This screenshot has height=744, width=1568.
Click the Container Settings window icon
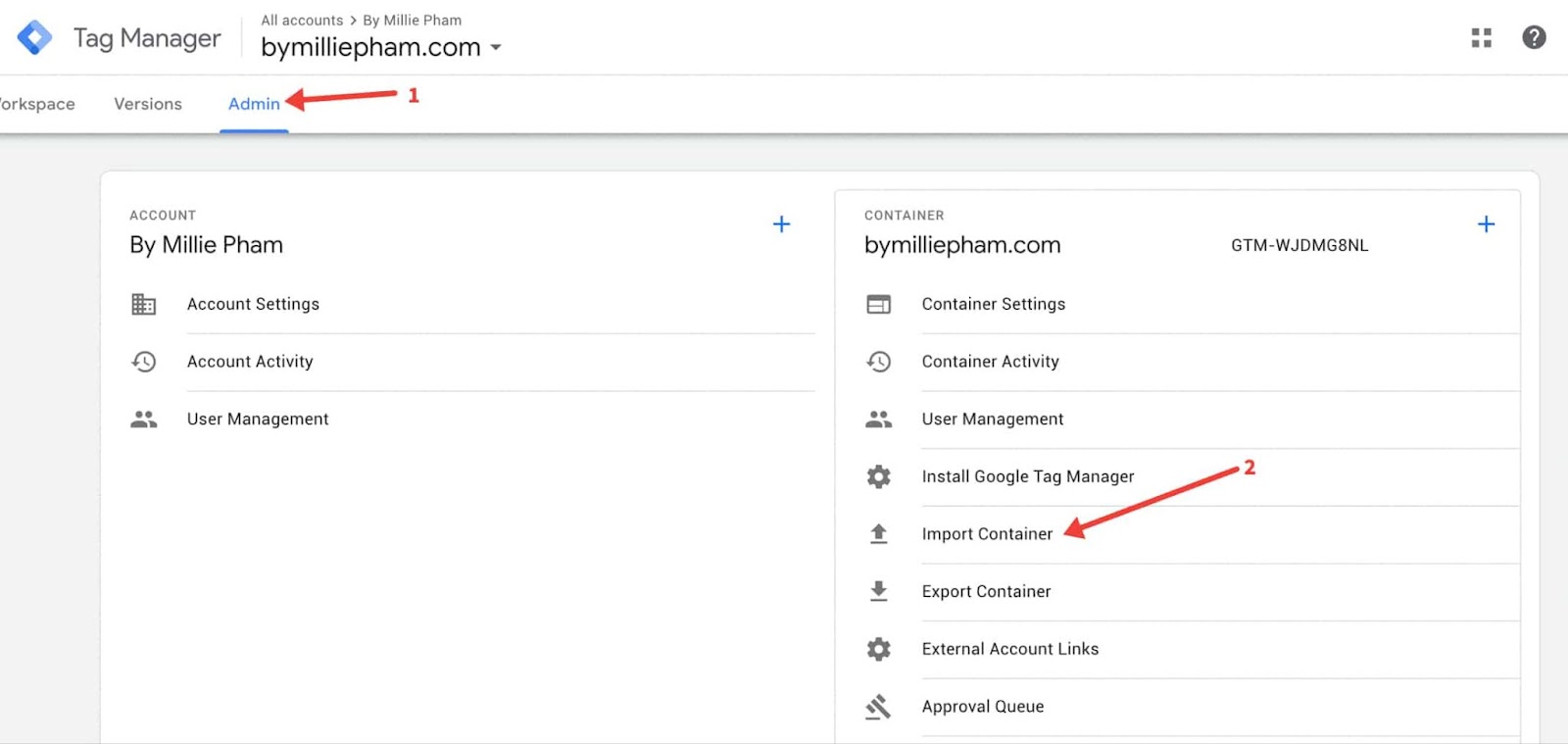click(x=879, y=304)
